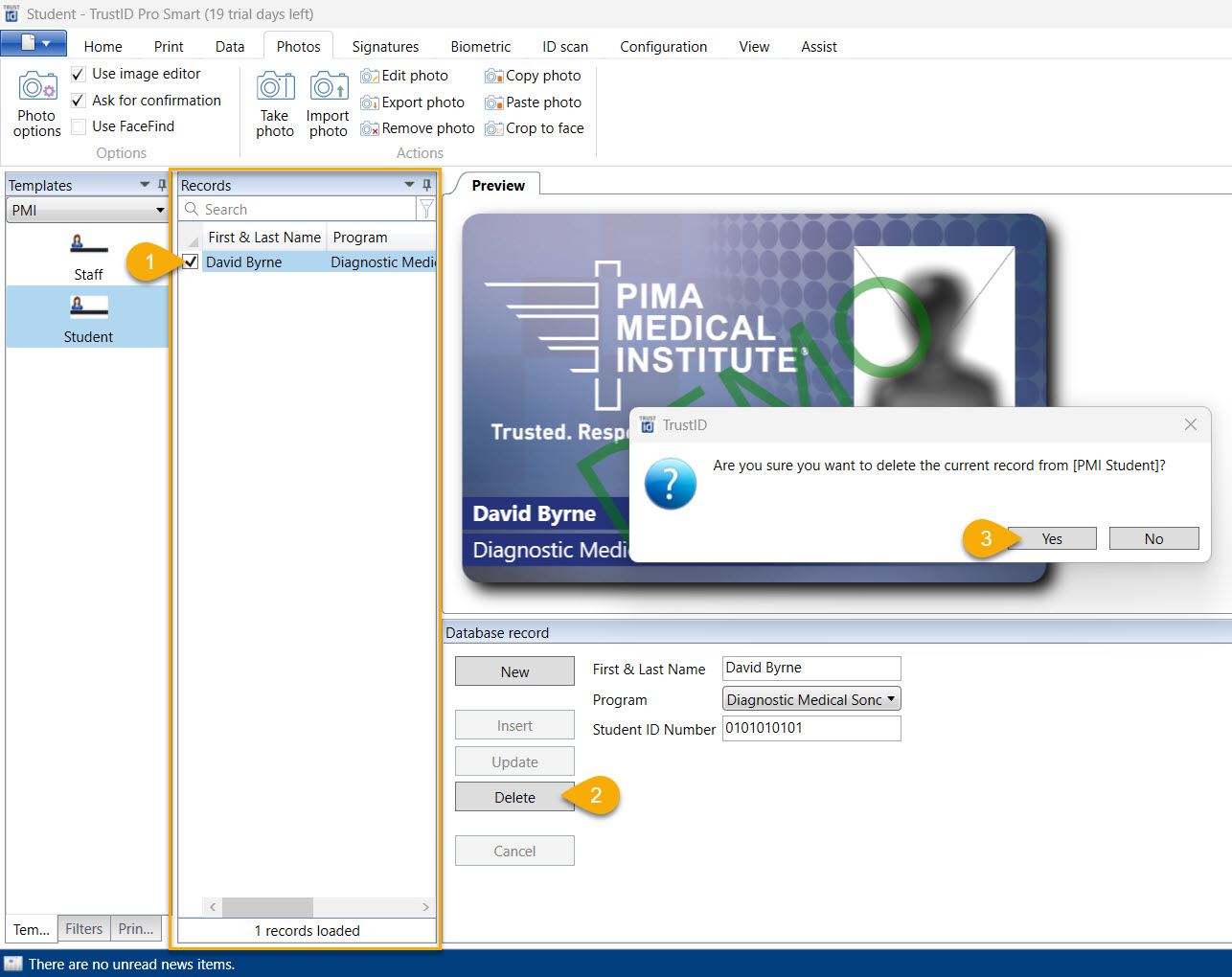Disable Ask for confirmation
Image resolution: width=1232 pixels, height=977 pixels.
coord(77,100)
